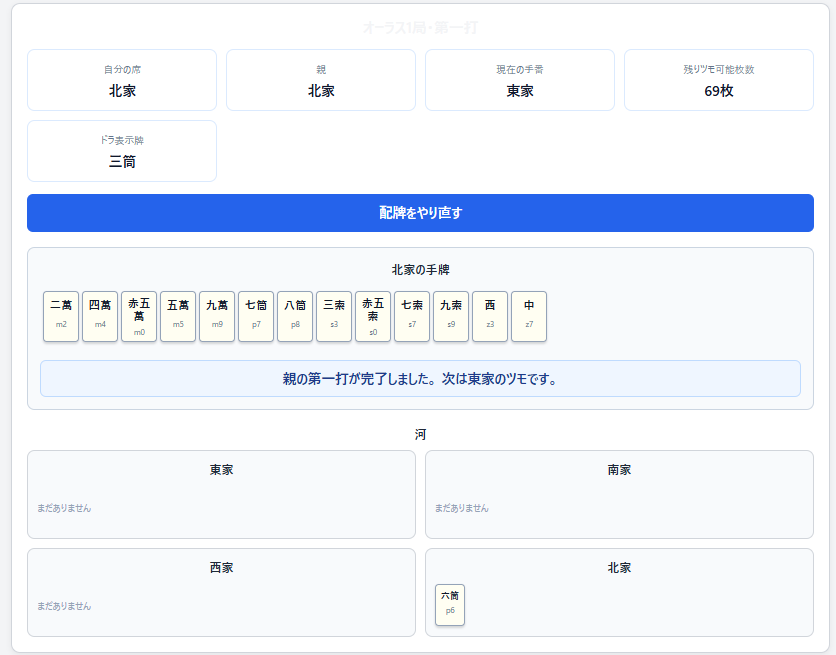
Task: Select the 九萬 tile
Action: click(217, 316)
